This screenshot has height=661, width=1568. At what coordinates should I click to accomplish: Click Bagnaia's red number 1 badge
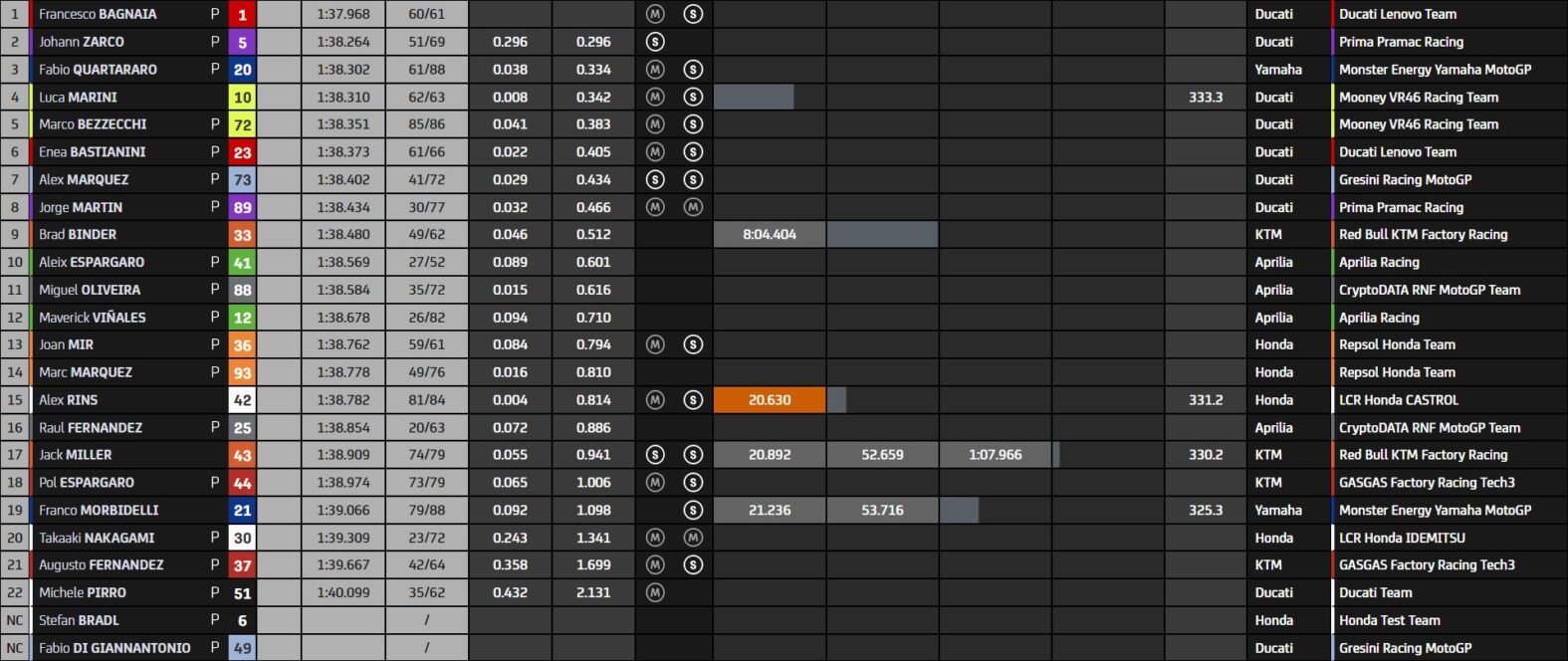(242, 14)
